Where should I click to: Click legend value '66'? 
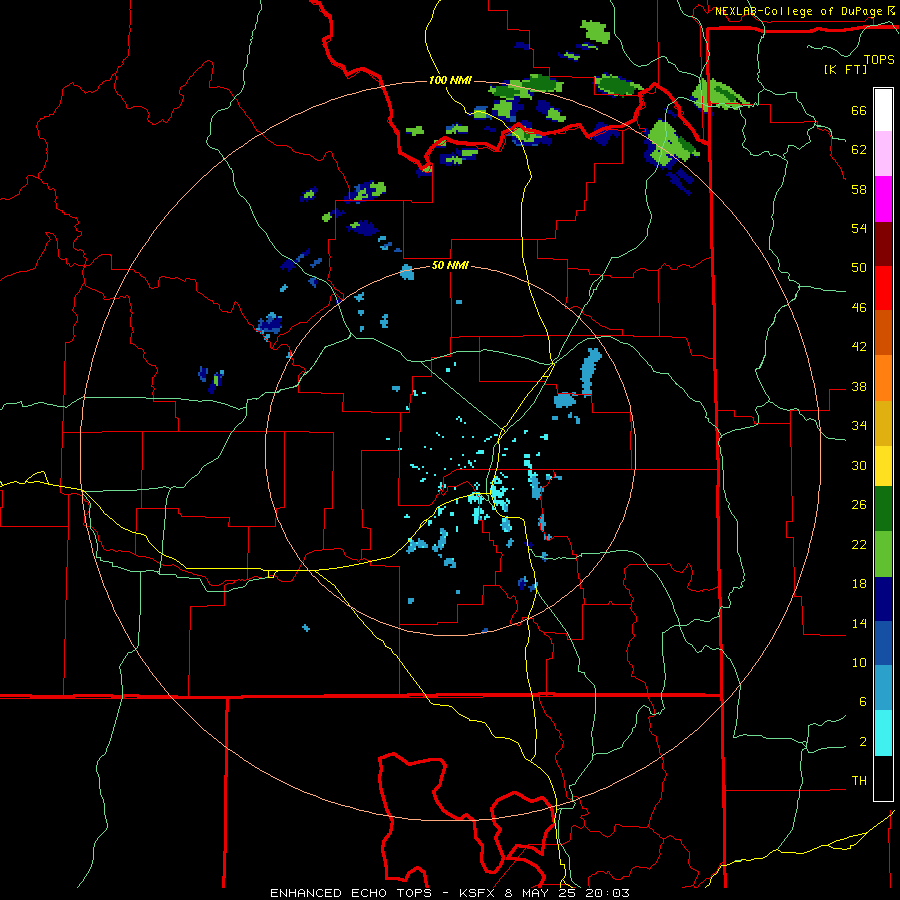[x=859, y=111]
